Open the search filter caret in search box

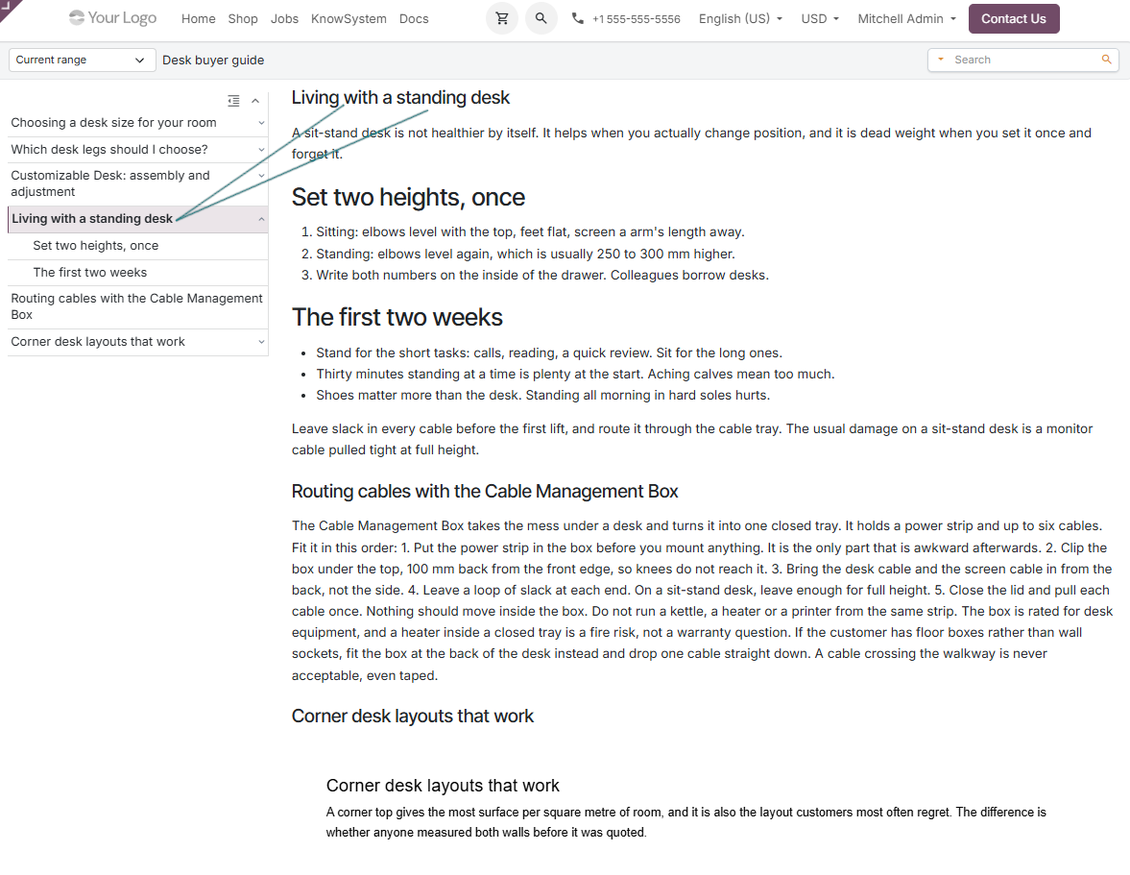coord(940,60)
